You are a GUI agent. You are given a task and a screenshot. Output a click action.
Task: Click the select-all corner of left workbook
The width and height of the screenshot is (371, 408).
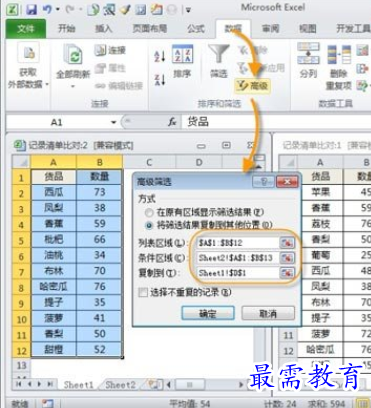point(22,162)
